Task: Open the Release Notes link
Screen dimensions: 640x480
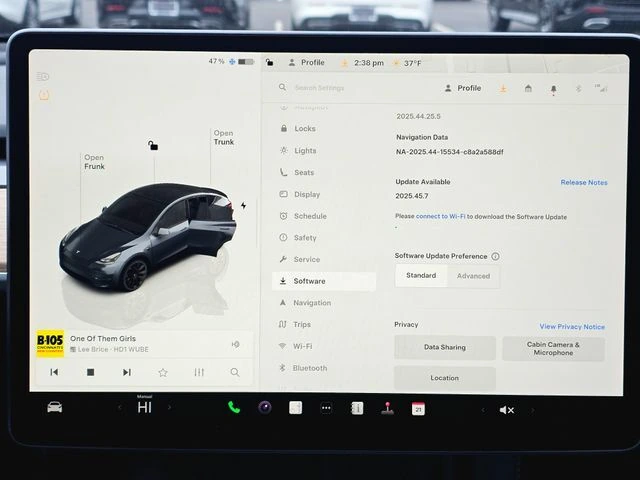Action: pos(584,183)
